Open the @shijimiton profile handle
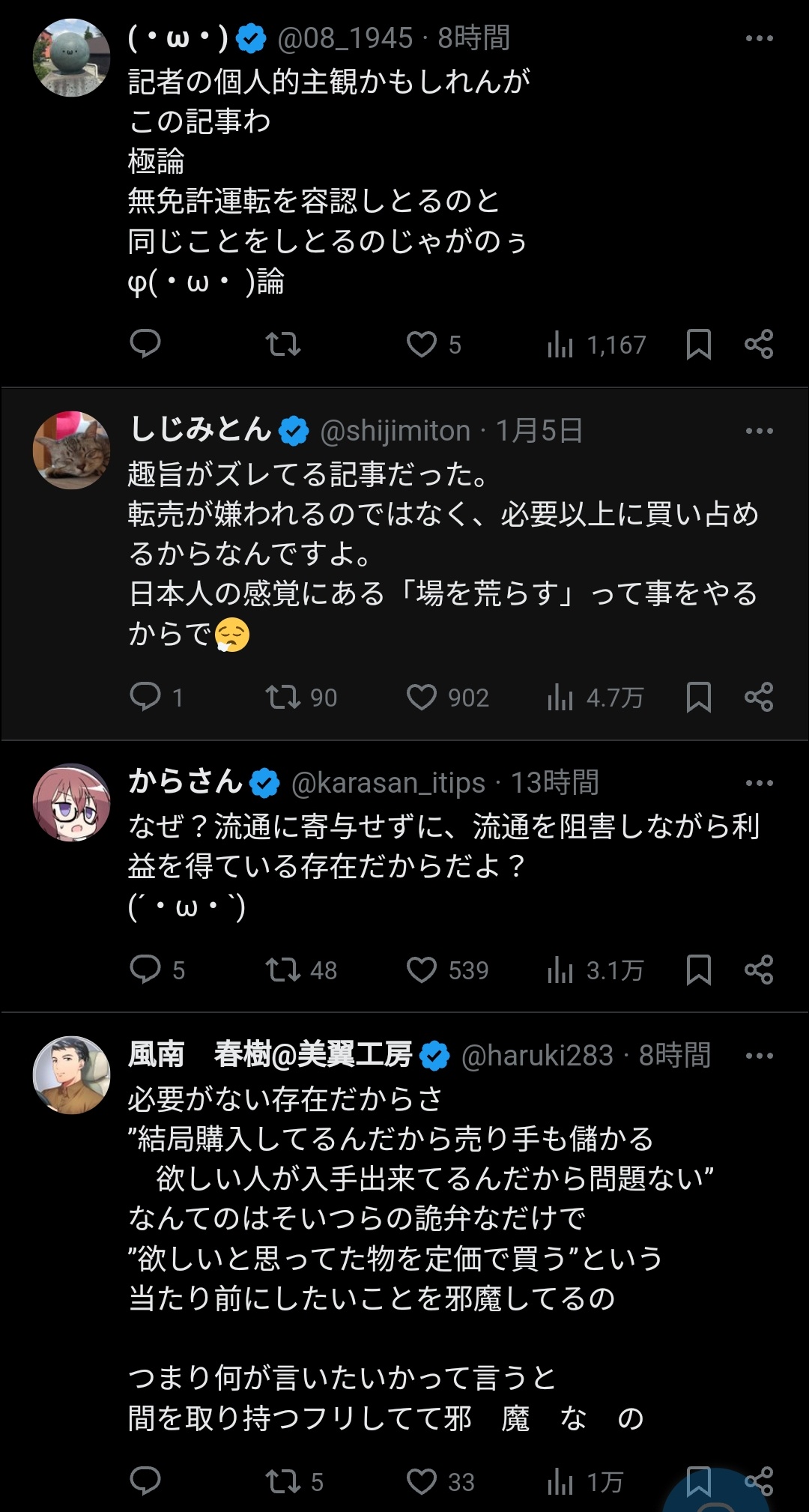Screen dimensions: 809x1512 coord(395,431)
